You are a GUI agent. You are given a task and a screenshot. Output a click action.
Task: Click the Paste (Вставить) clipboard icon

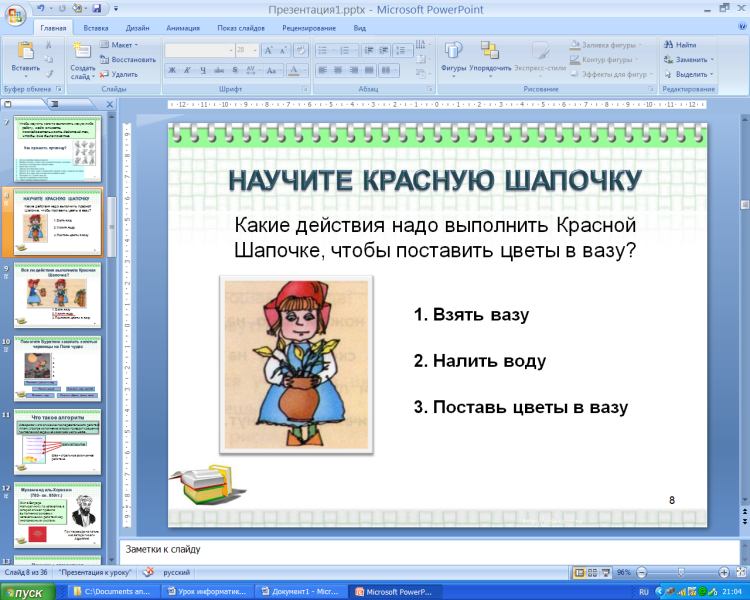tap(25, 51)
